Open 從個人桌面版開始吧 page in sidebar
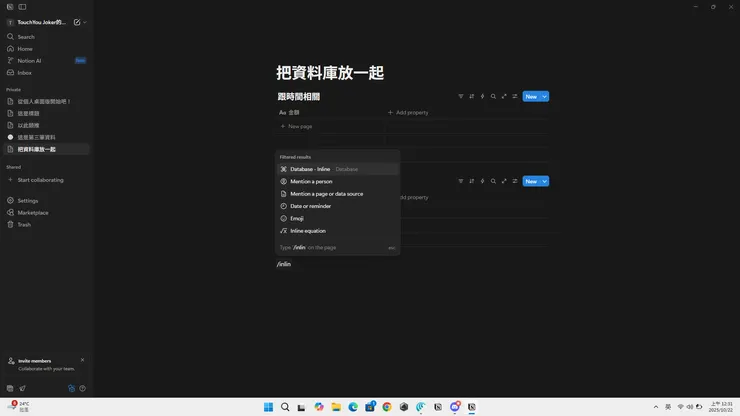 pos(46,101)
